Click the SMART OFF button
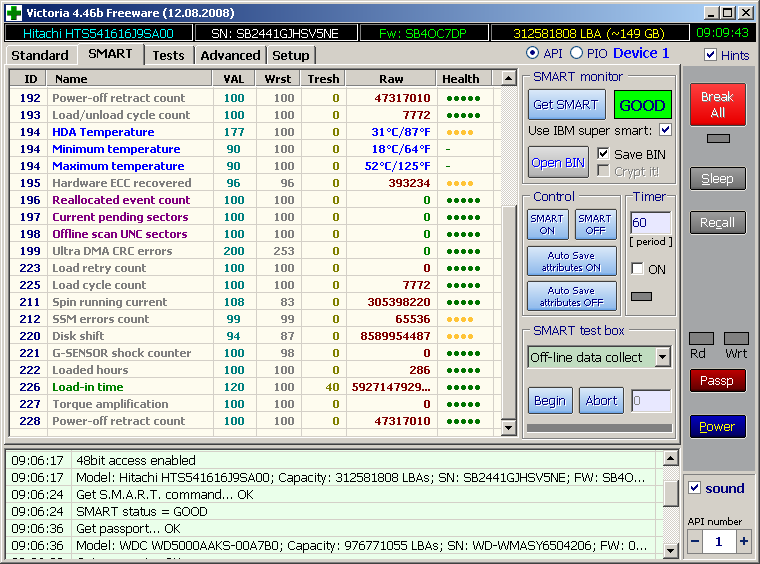Screen dimensions: 760x564 [595, 224]
